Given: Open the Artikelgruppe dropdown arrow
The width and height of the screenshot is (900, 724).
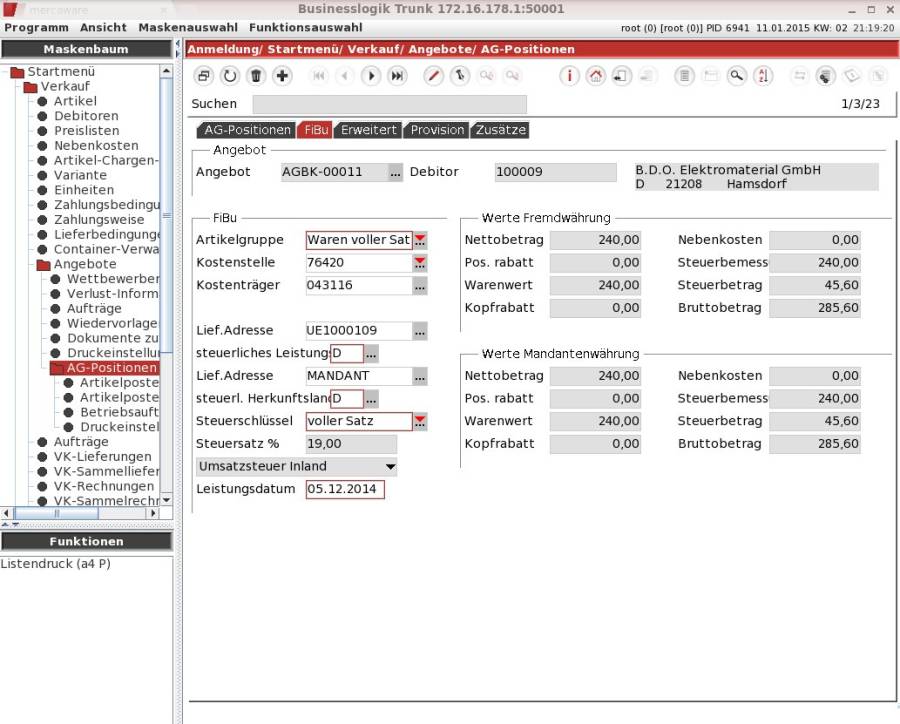Looking at the screenshot, I should click(420, 240).
